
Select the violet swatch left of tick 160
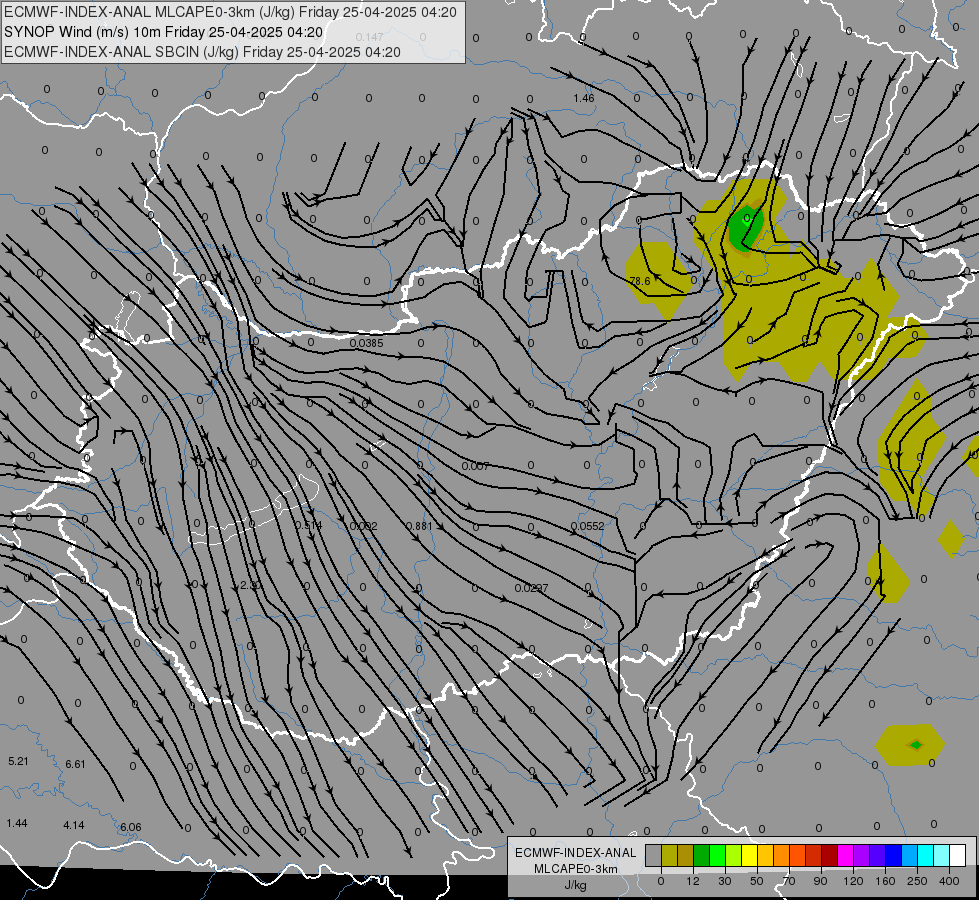(x=878, y=855)
